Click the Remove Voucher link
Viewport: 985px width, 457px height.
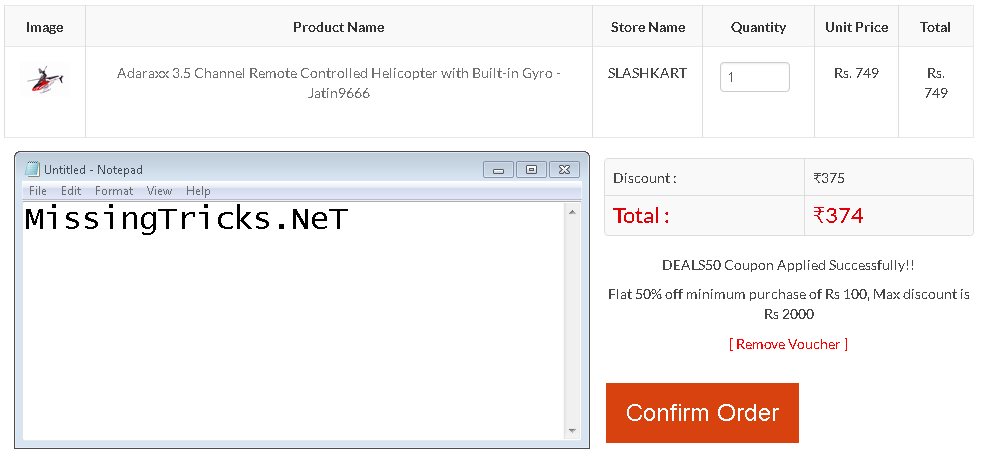(788, 344)
